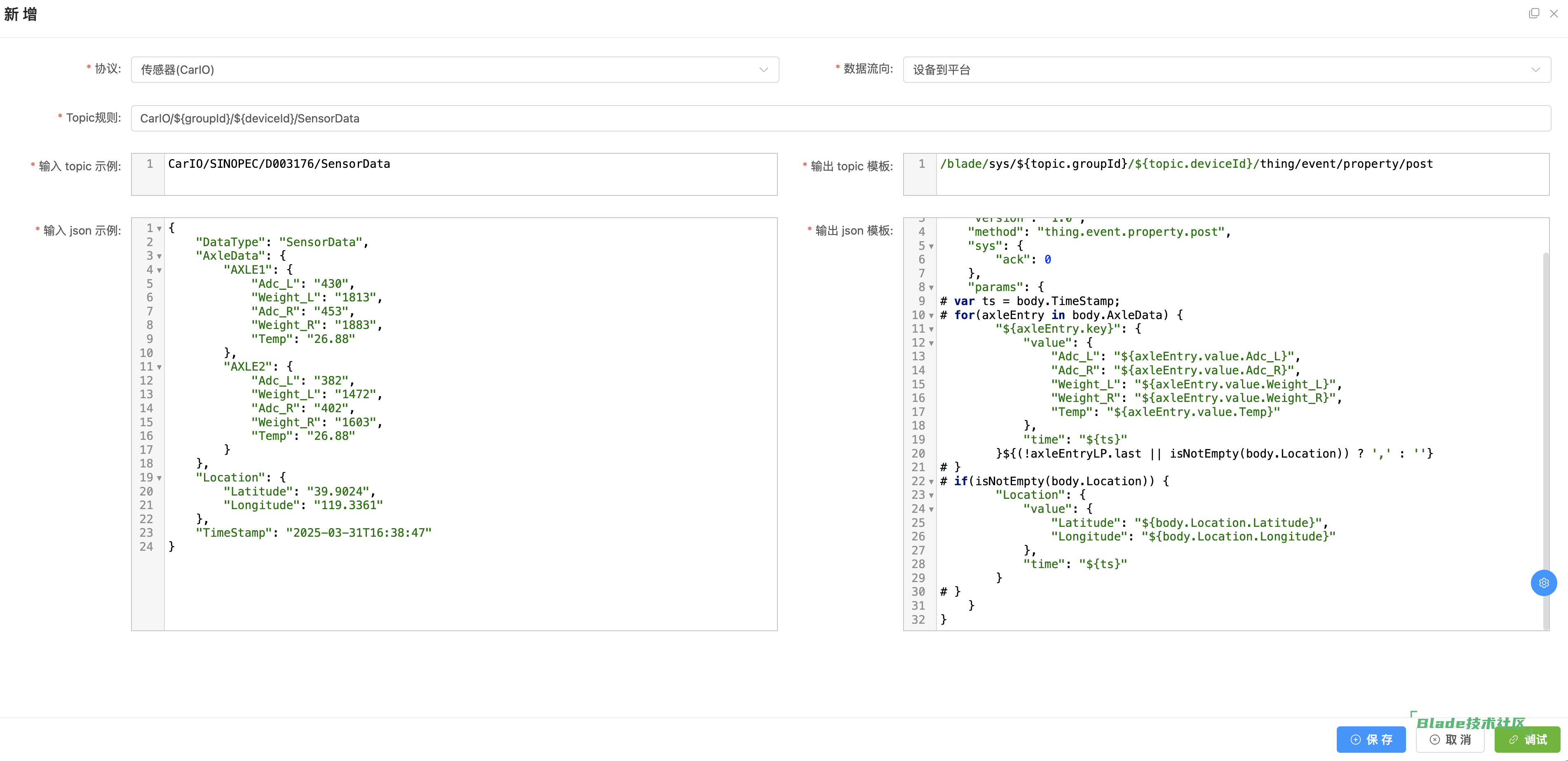
Task: Collapse axleEntry.key fold arrow at output line 11
Action: tap(931, 329)
